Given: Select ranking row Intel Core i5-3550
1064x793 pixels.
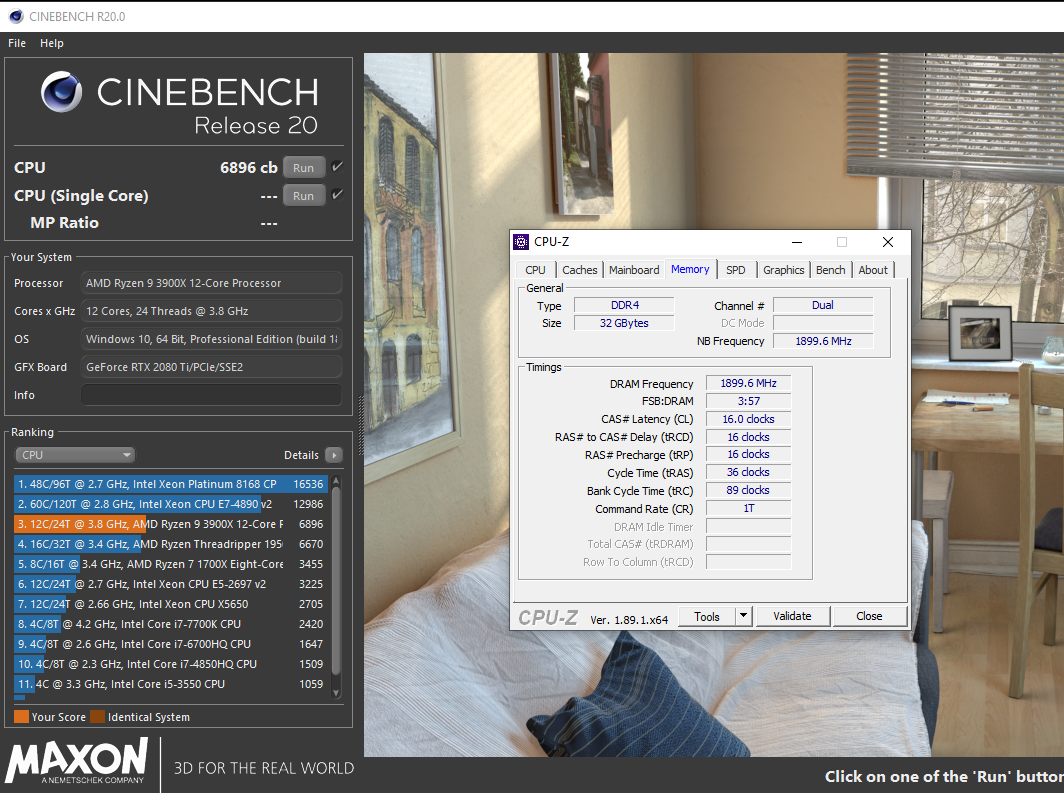Looking at the screenshot, I should (x=170, y=684).
